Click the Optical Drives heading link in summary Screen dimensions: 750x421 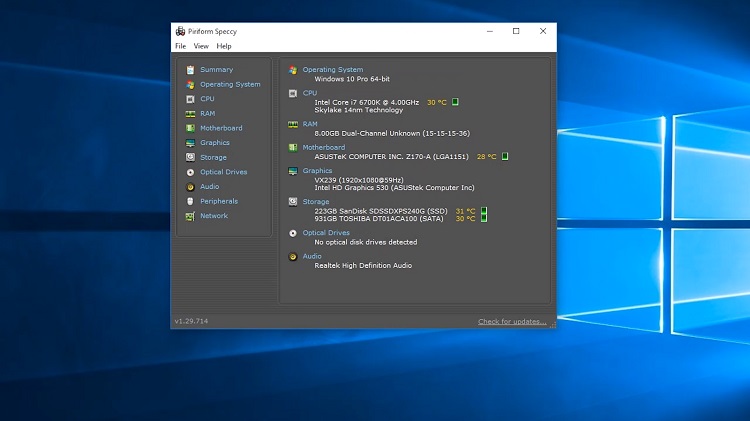pos(326,233)
